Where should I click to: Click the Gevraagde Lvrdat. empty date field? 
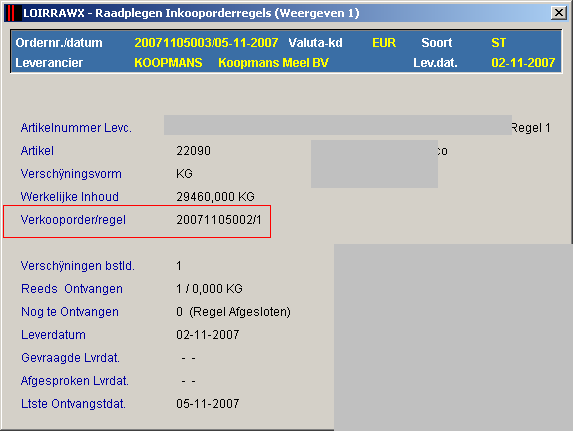pyautogui.click(x=189, y=358)
